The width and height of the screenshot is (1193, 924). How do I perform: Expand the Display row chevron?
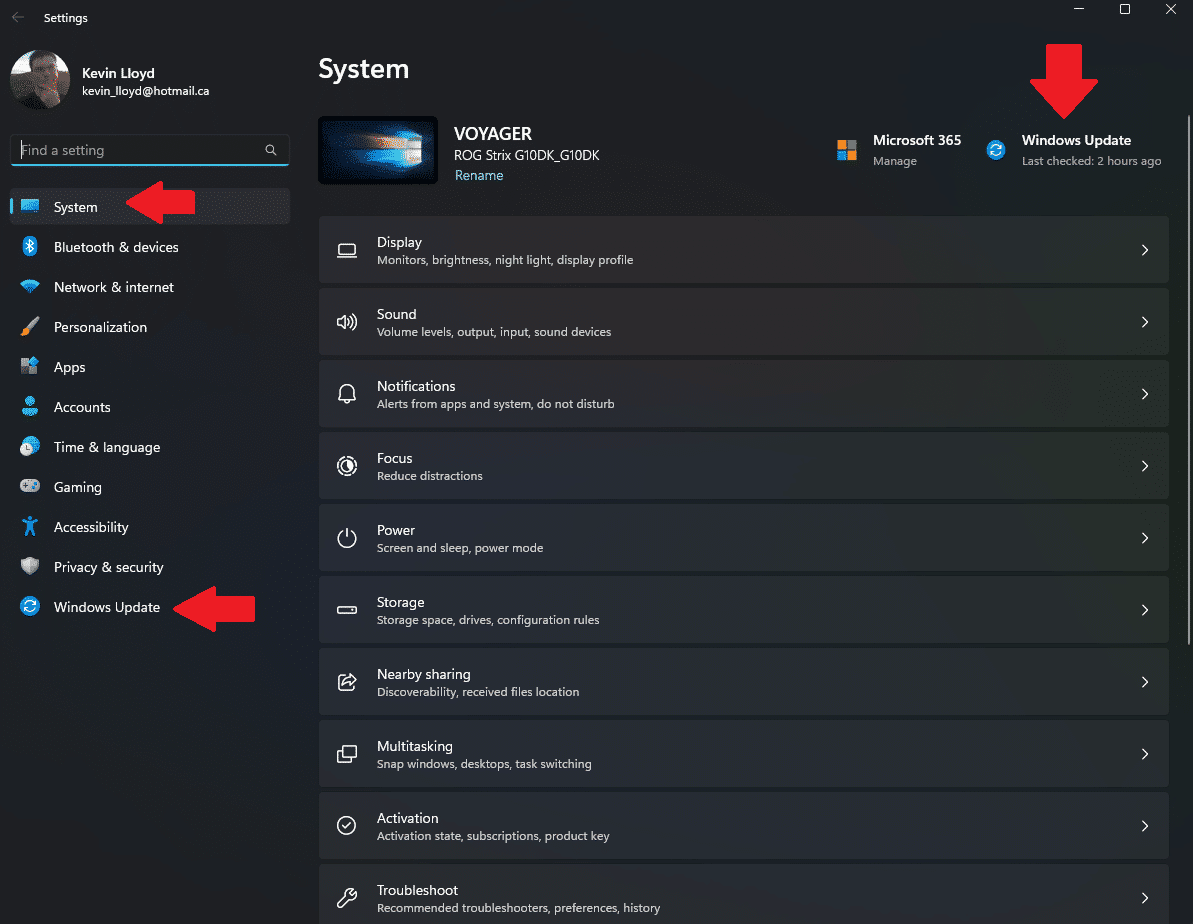point(1145,250)
